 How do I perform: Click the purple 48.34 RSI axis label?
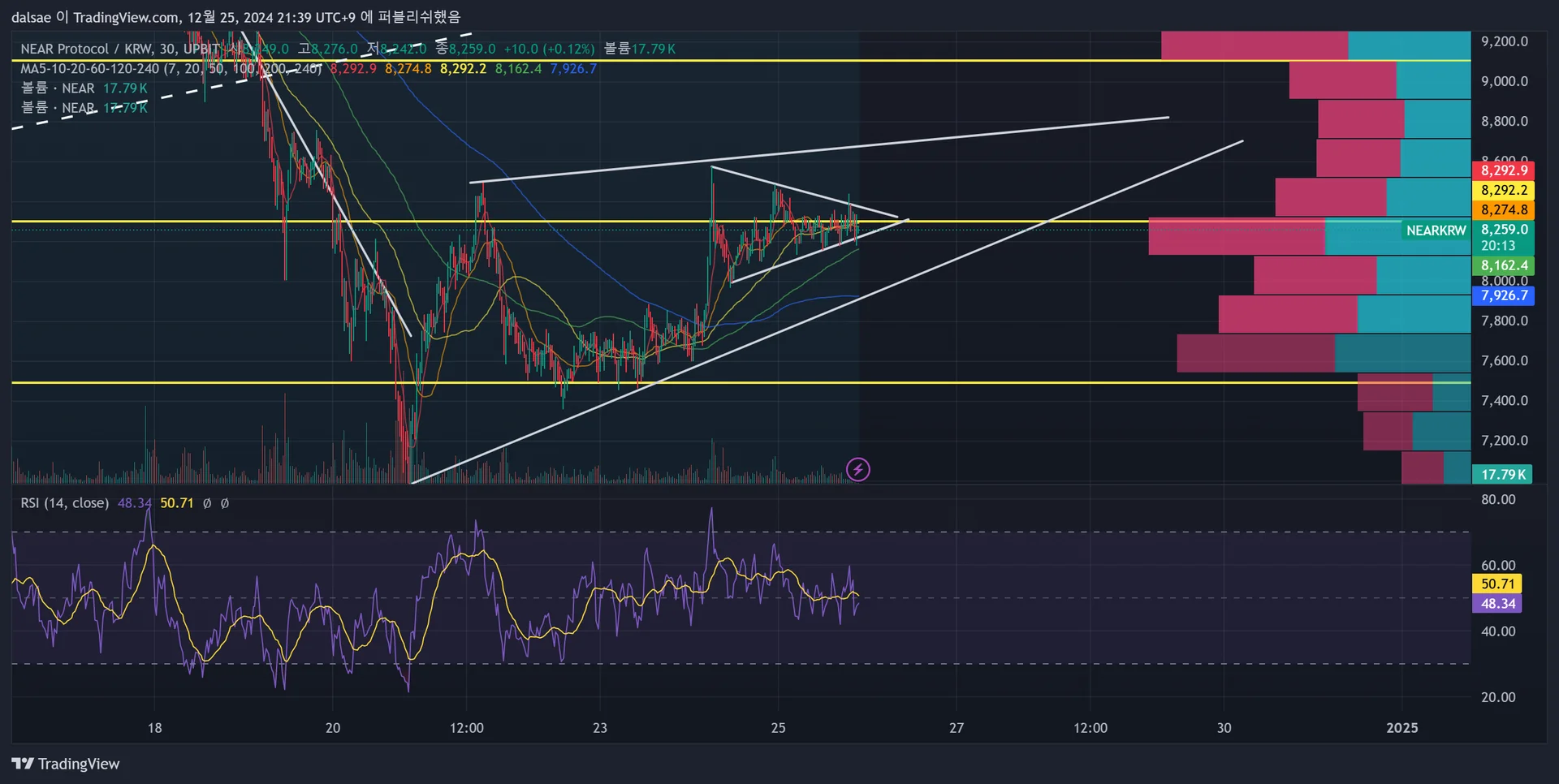point(1497,604)
